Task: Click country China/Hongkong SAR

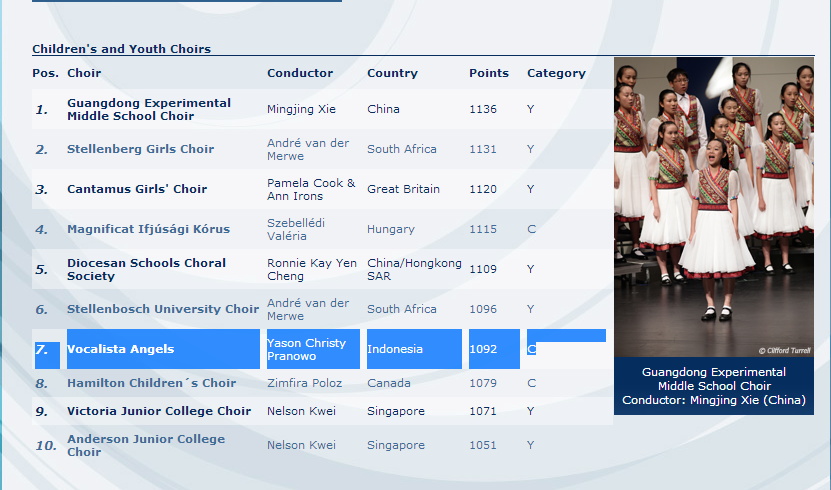Action: [414, 269]
